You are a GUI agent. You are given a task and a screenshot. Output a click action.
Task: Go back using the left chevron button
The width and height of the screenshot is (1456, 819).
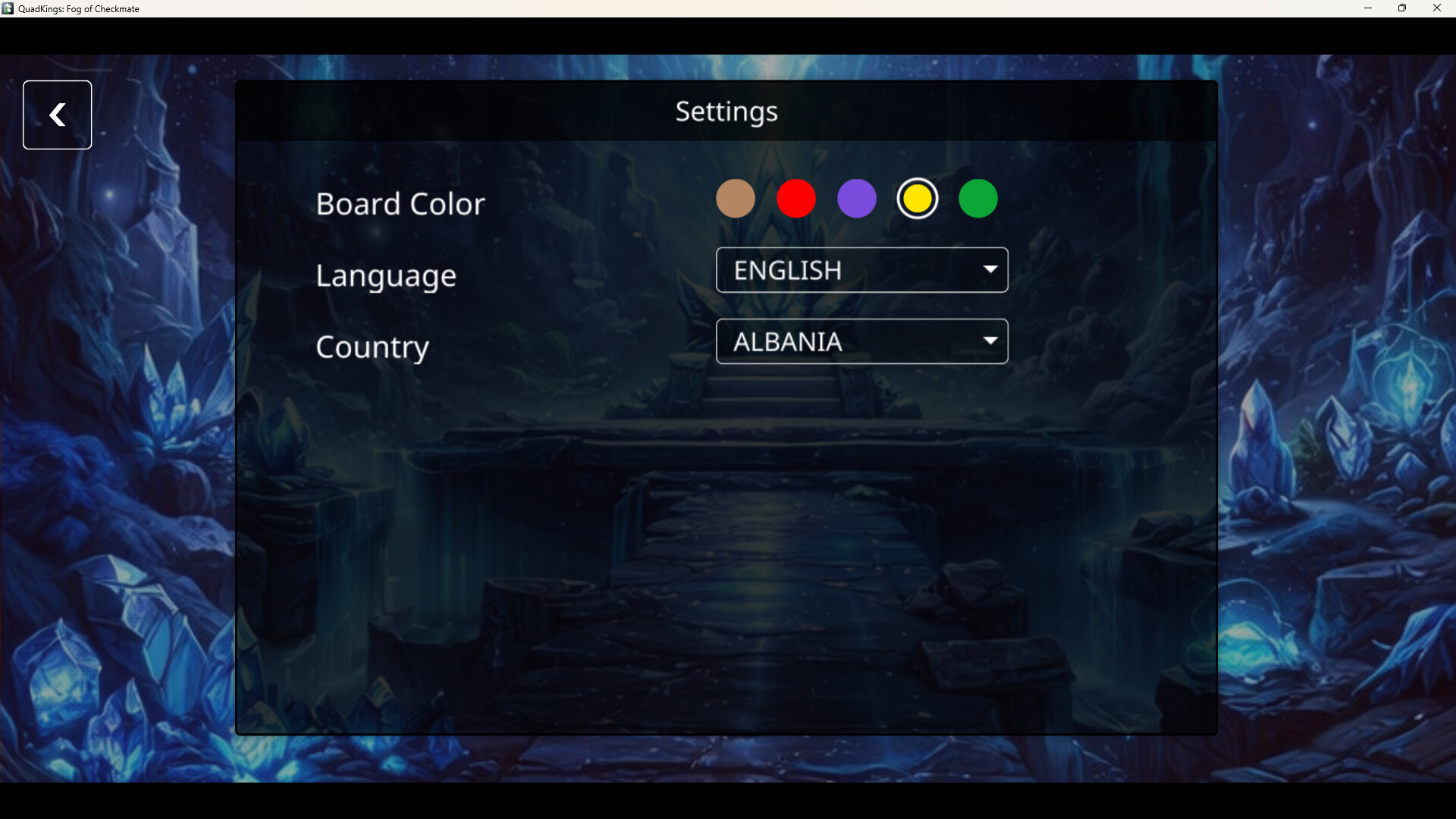point(57,115)
